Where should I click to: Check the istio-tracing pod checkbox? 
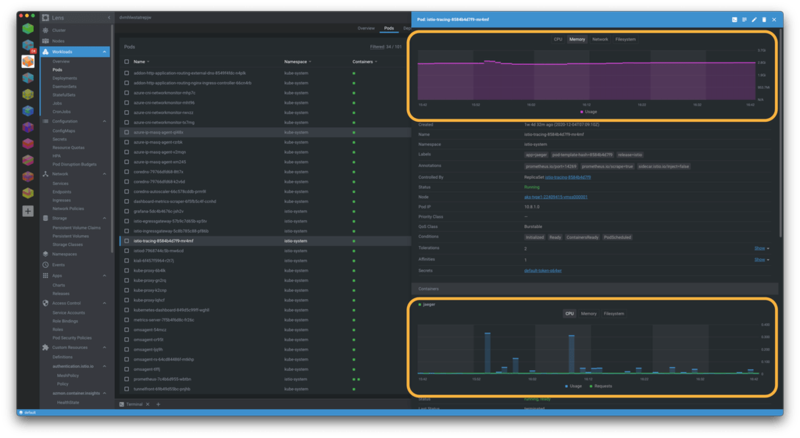click(127, 241)
